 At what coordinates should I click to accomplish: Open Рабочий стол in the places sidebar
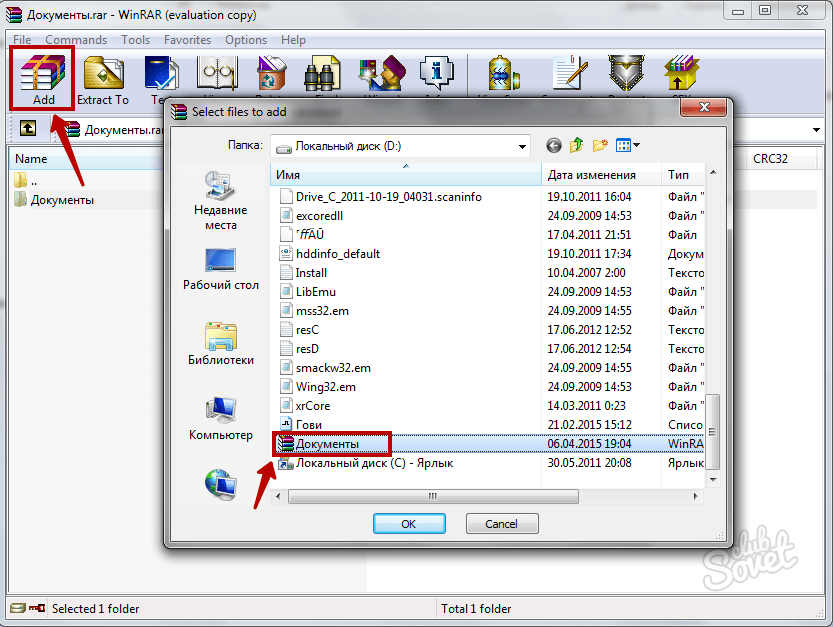(220, 269)
